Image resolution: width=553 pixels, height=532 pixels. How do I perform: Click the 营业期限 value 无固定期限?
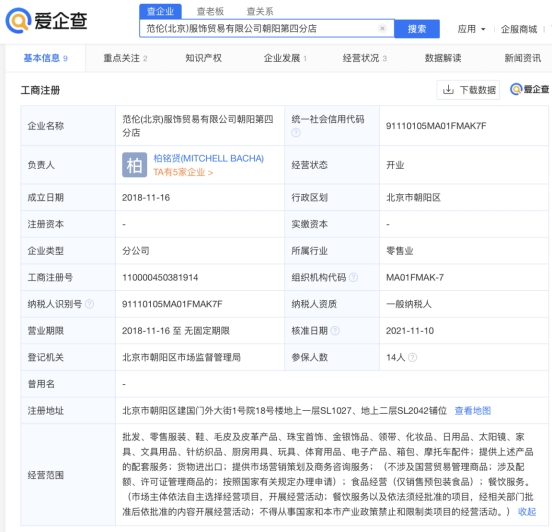click(x=207, y=331)
